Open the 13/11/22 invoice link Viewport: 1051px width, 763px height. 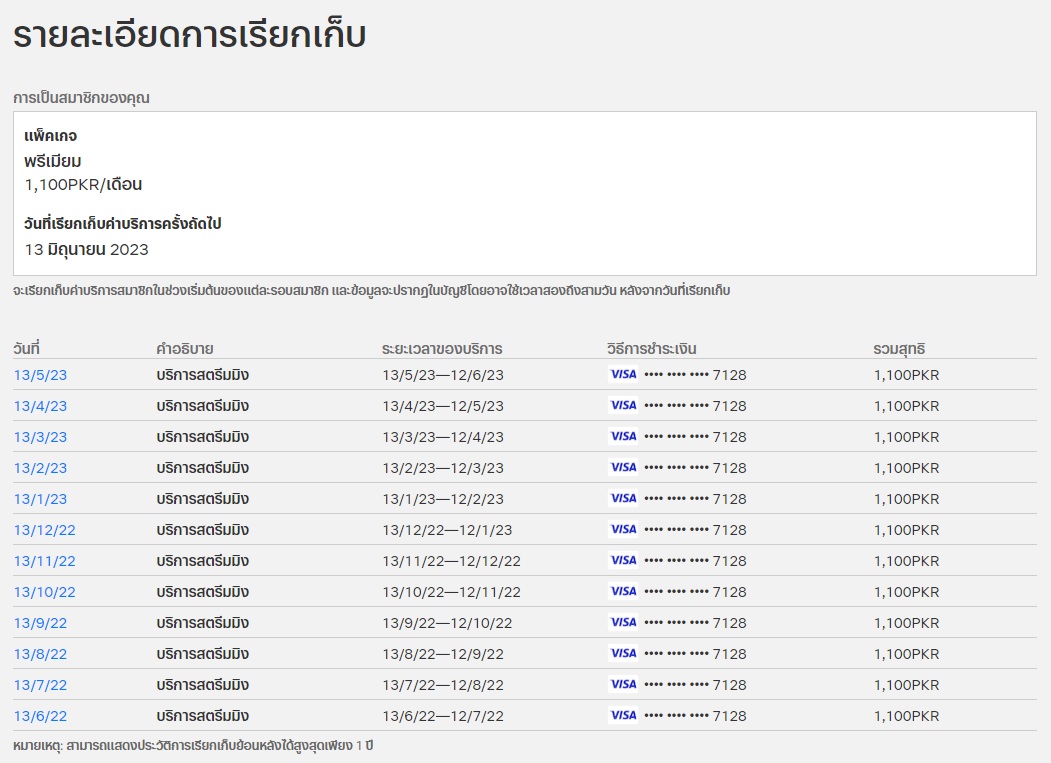[44, 561]
